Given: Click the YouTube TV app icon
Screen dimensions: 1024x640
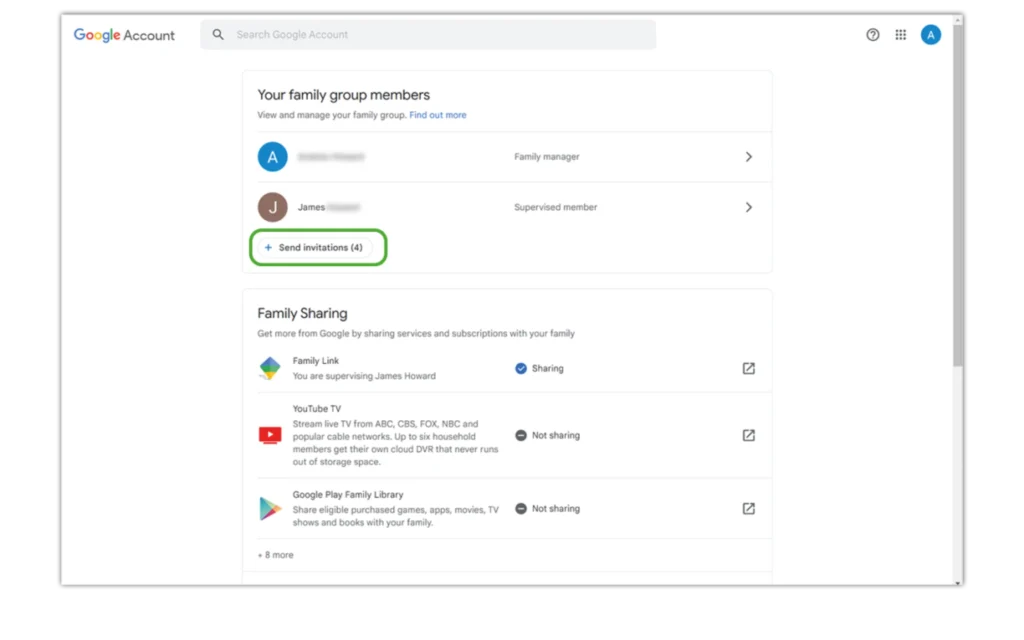Looking at the screenshot, I should pyautogui.click(x=270, y=435).
